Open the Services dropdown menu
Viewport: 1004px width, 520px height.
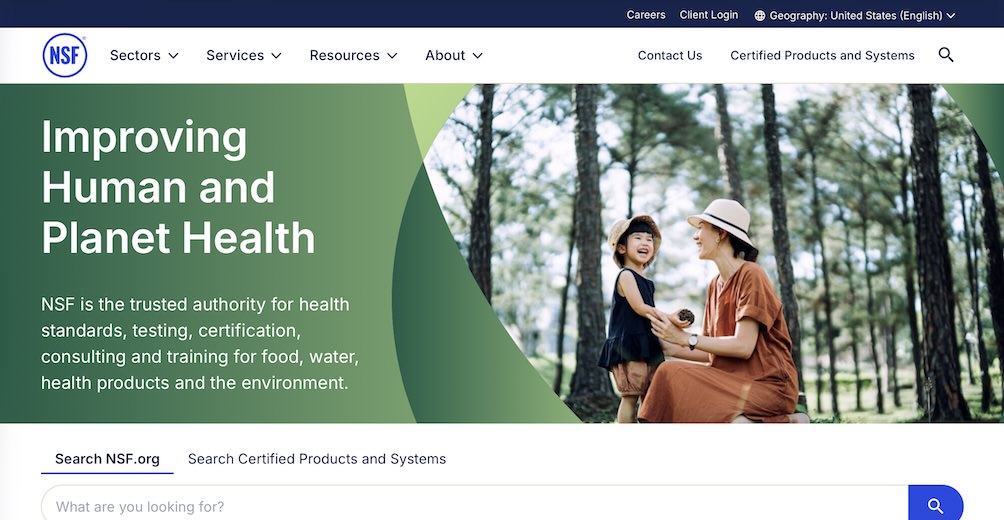tap(243, 55)
